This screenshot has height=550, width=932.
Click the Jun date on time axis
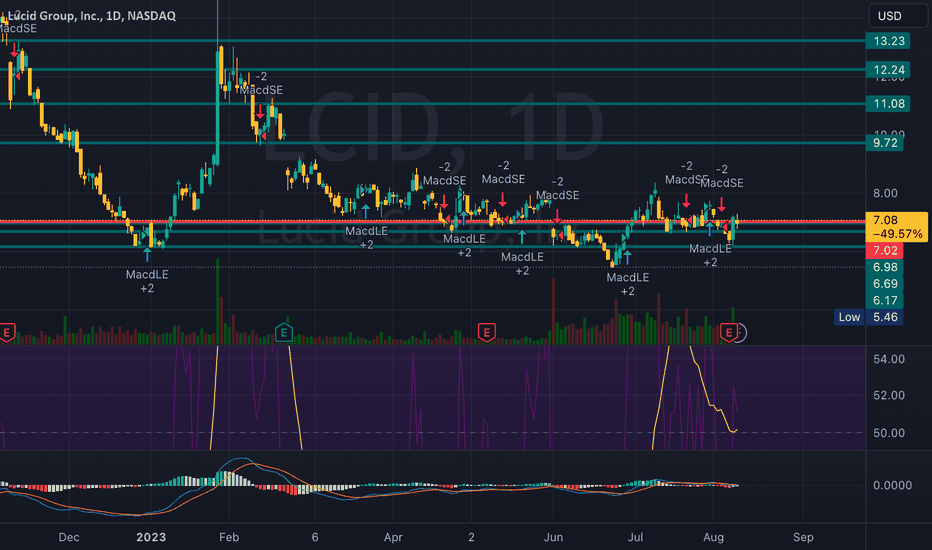click(x=553, y=537)
